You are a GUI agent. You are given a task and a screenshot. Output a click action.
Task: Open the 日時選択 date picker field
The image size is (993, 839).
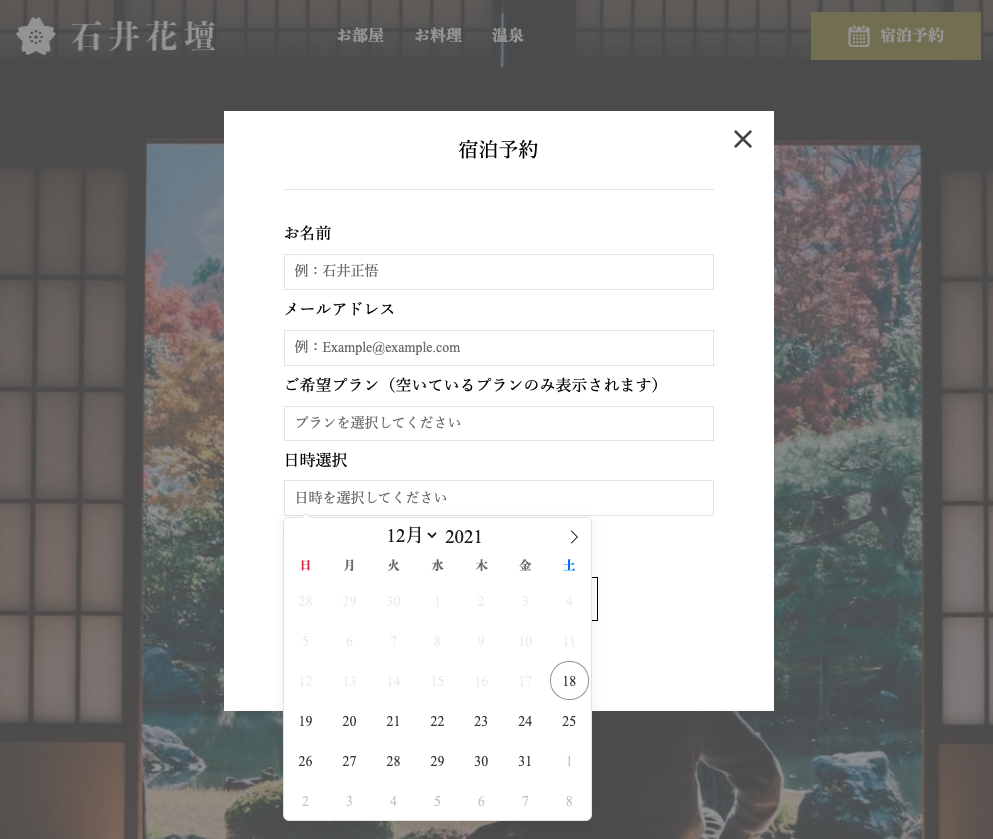click(x=498, y=498)
